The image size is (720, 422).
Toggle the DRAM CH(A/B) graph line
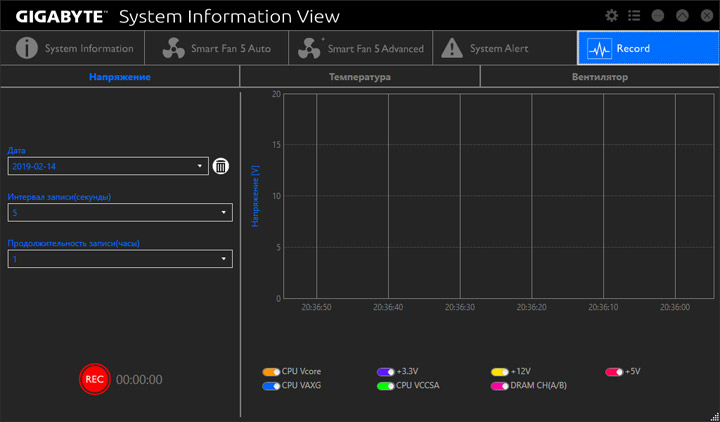[x=500, y=386]
